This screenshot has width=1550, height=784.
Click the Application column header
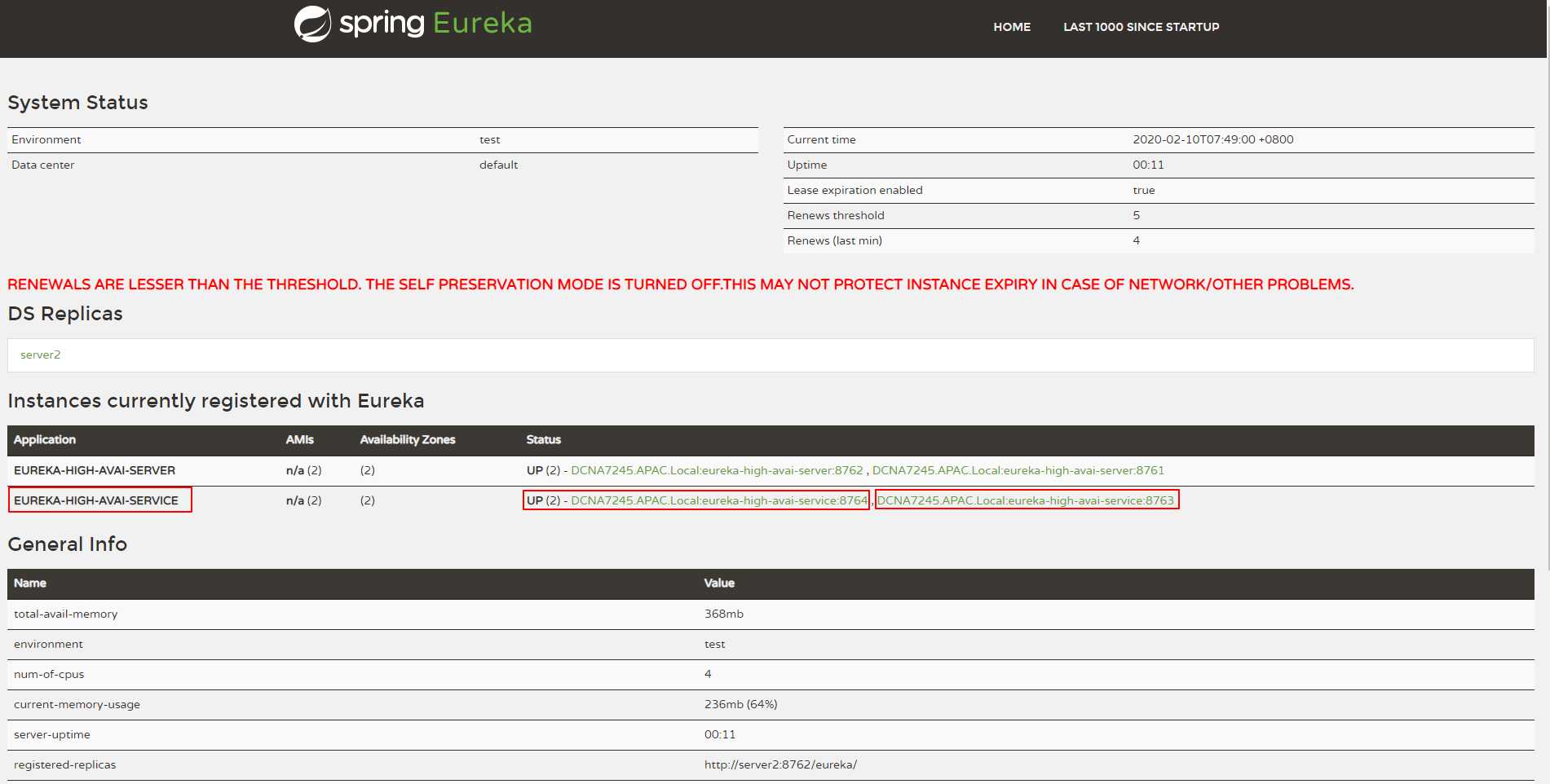click(45, 439)
